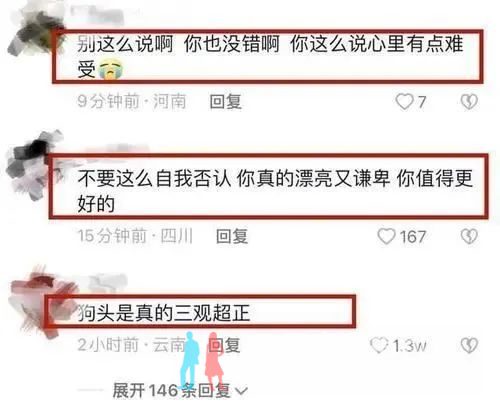This screenshot has width=500, height=414.
Task: Dislike the Henan comment via broken heart
Action: pyautogui.click(x=469, y=102)
